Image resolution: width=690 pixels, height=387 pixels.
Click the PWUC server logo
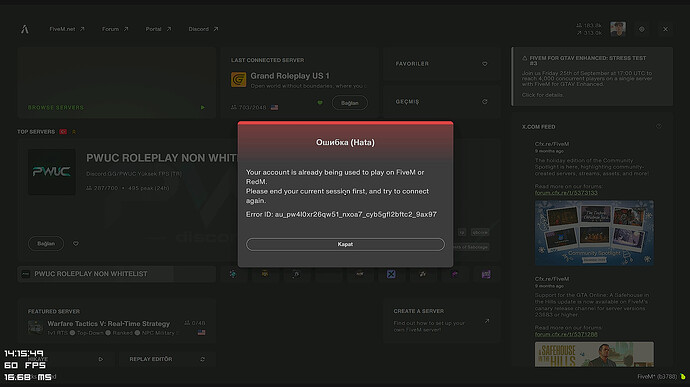pos(51,172)
